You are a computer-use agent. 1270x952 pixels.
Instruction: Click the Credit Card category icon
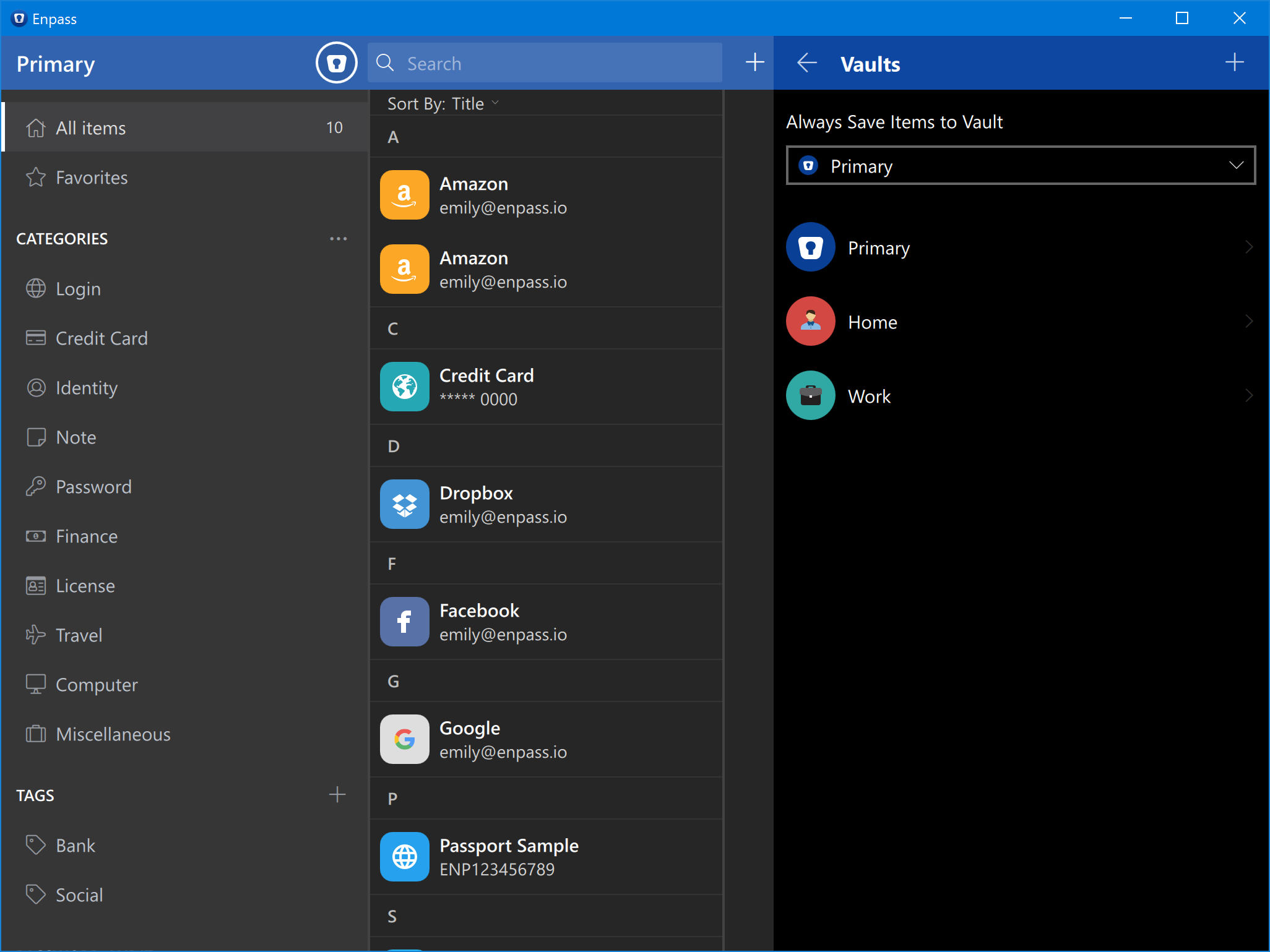[36, 338]
